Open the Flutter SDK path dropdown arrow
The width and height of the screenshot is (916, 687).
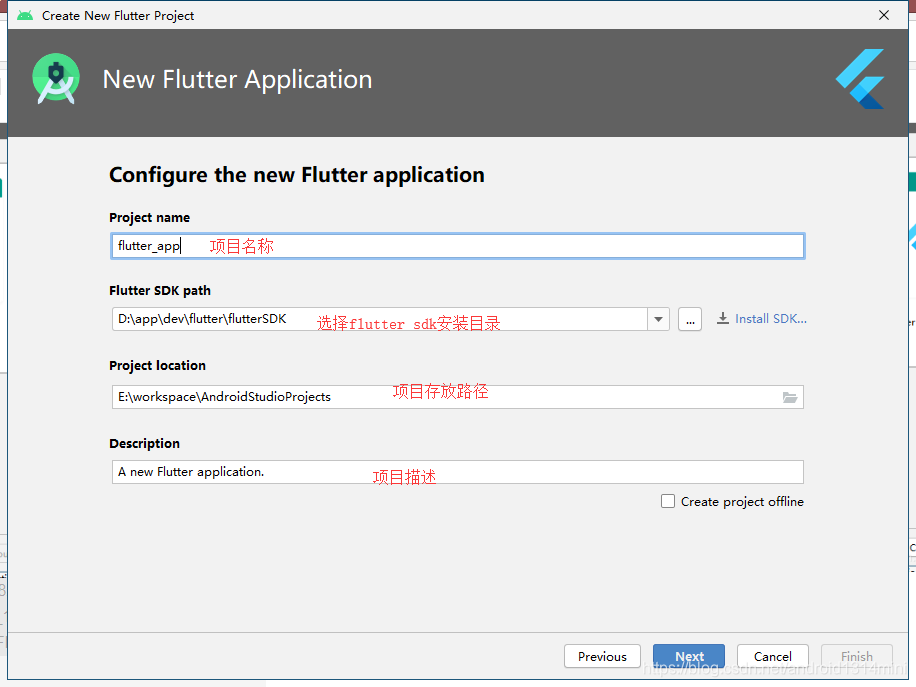click(x=658, y=319)
